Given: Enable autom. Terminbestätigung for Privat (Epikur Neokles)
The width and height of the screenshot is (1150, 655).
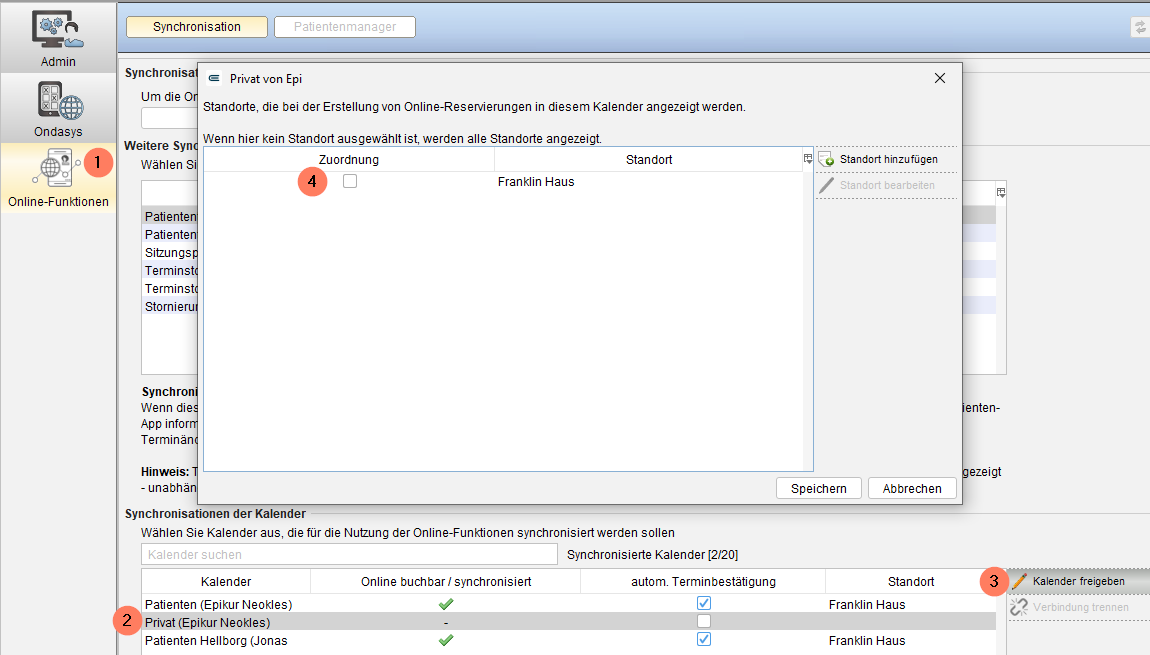Looking at the screenshot, I should coord(704,621).
